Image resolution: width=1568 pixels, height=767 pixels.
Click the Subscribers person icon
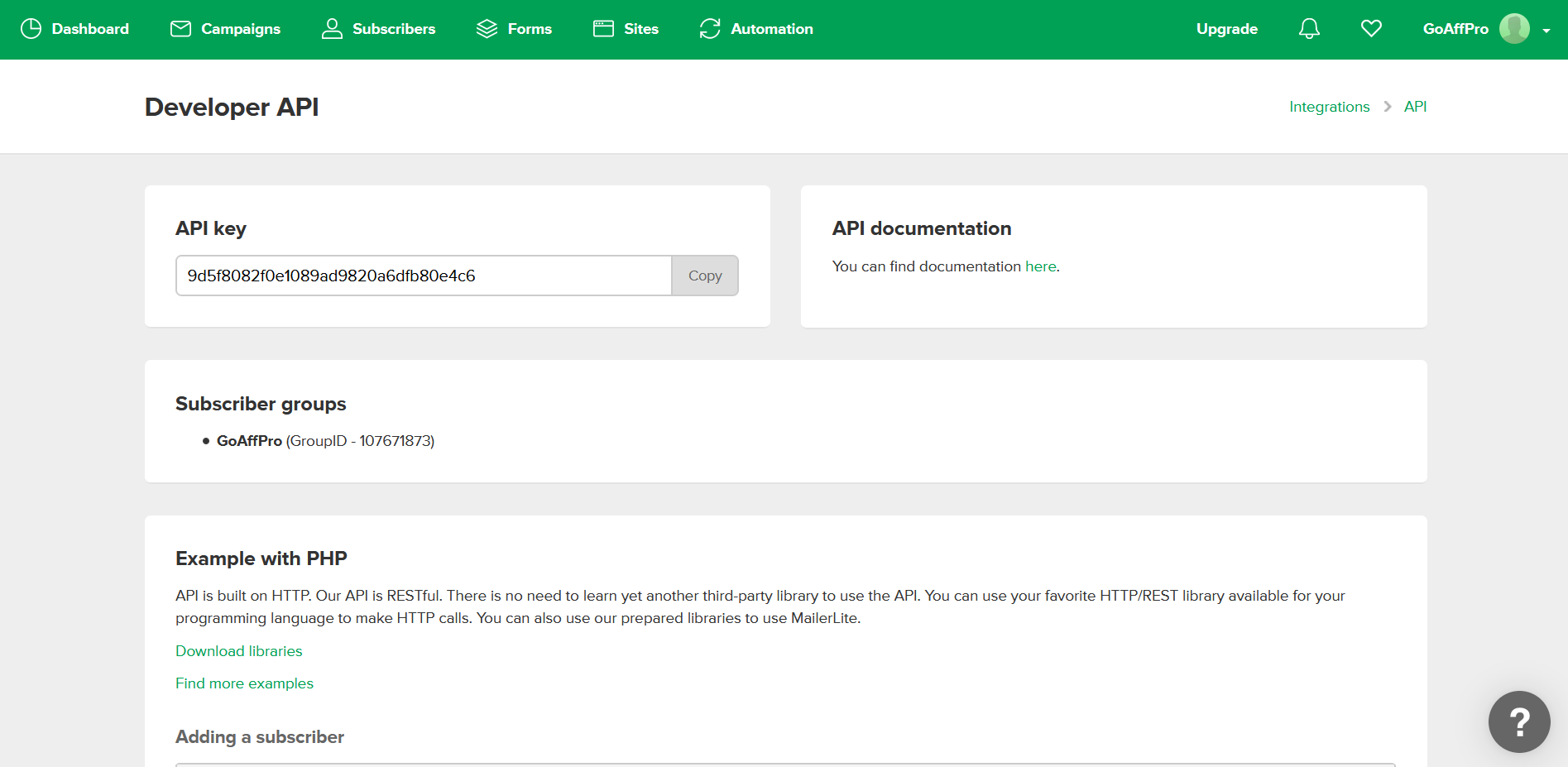332,29
